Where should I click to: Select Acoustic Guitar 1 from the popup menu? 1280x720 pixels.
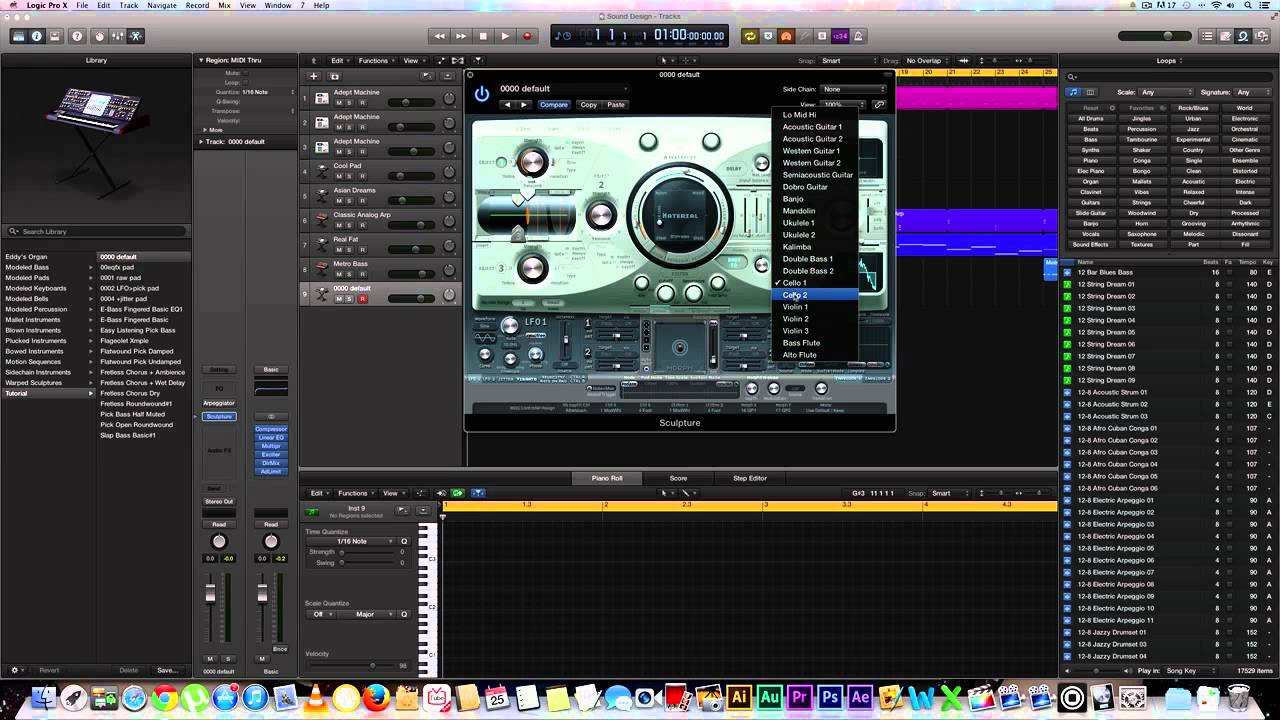click(815, 127)
